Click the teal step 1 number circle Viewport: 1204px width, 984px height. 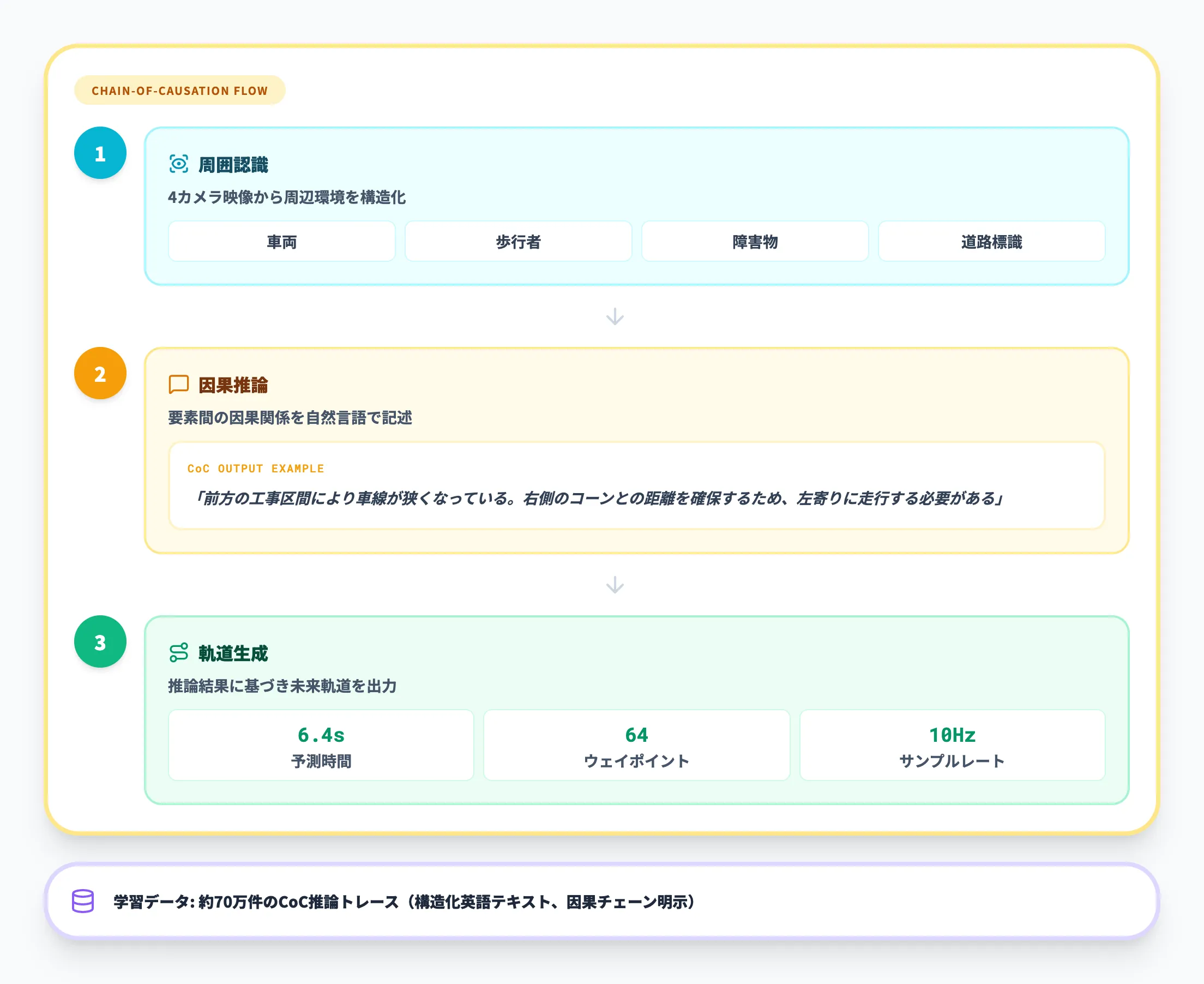100,152
